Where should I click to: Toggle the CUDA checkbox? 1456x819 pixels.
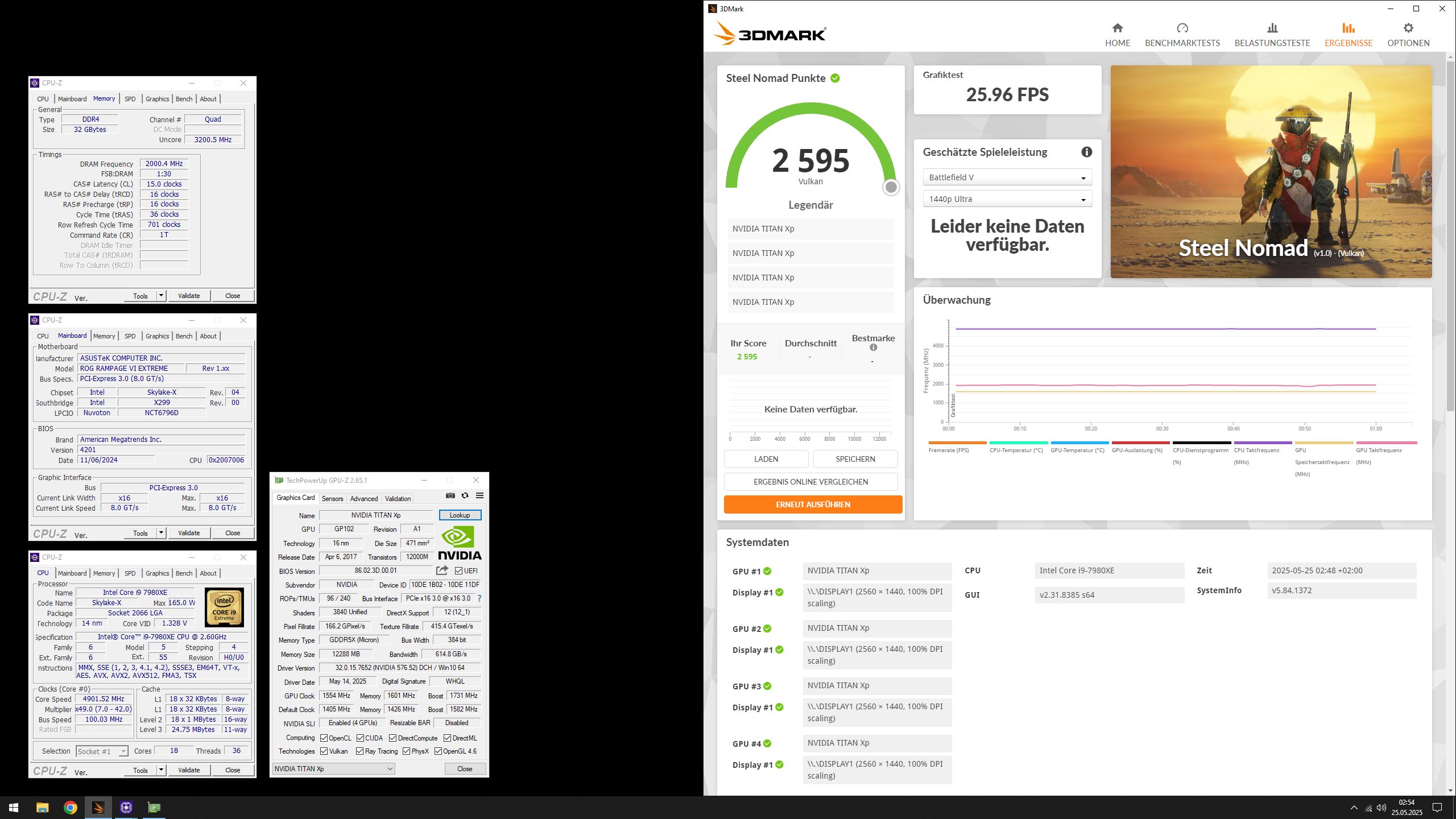click(360, 738)
